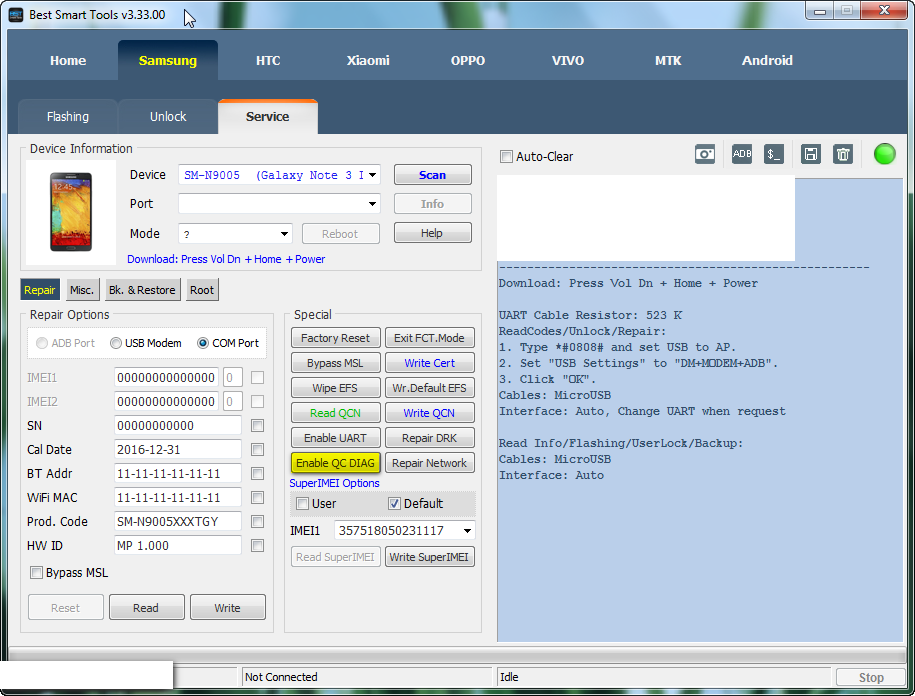This screenshot has height=696, width=915.
Task: Select the COM Port radio button
Action: click(x=203, y=343)
